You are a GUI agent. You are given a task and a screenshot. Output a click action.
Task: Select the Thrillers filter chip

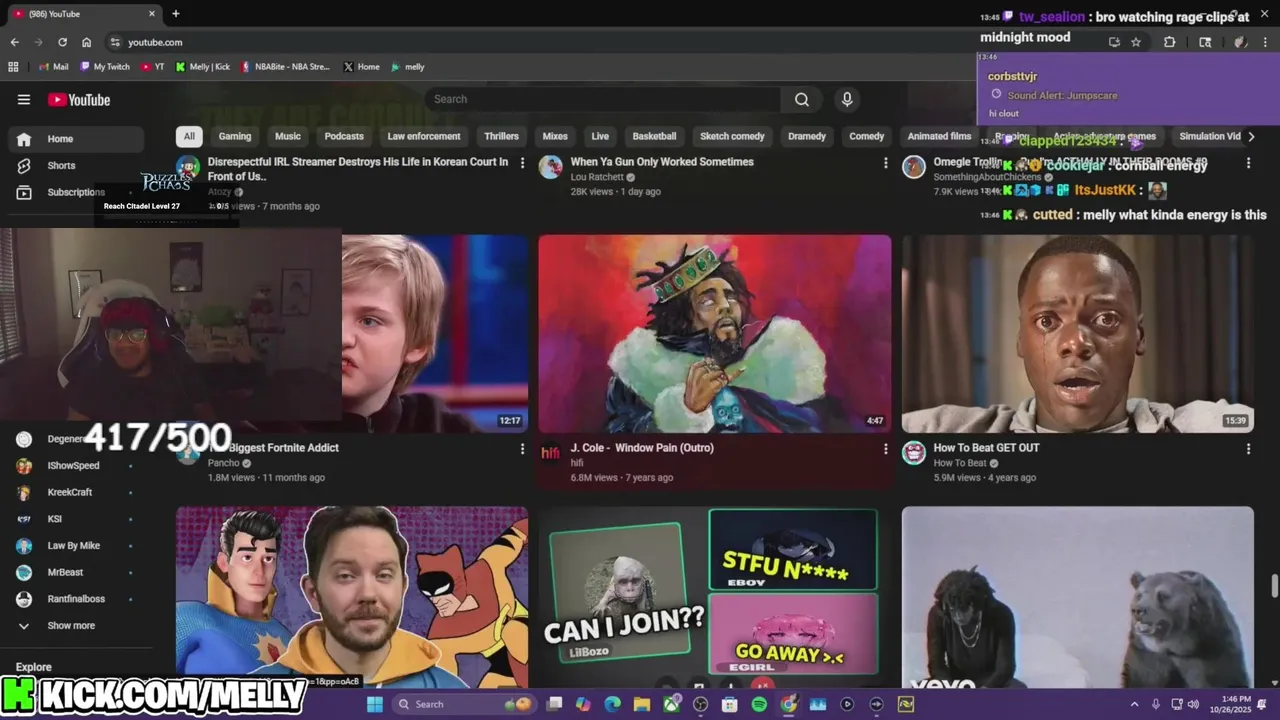501,136
